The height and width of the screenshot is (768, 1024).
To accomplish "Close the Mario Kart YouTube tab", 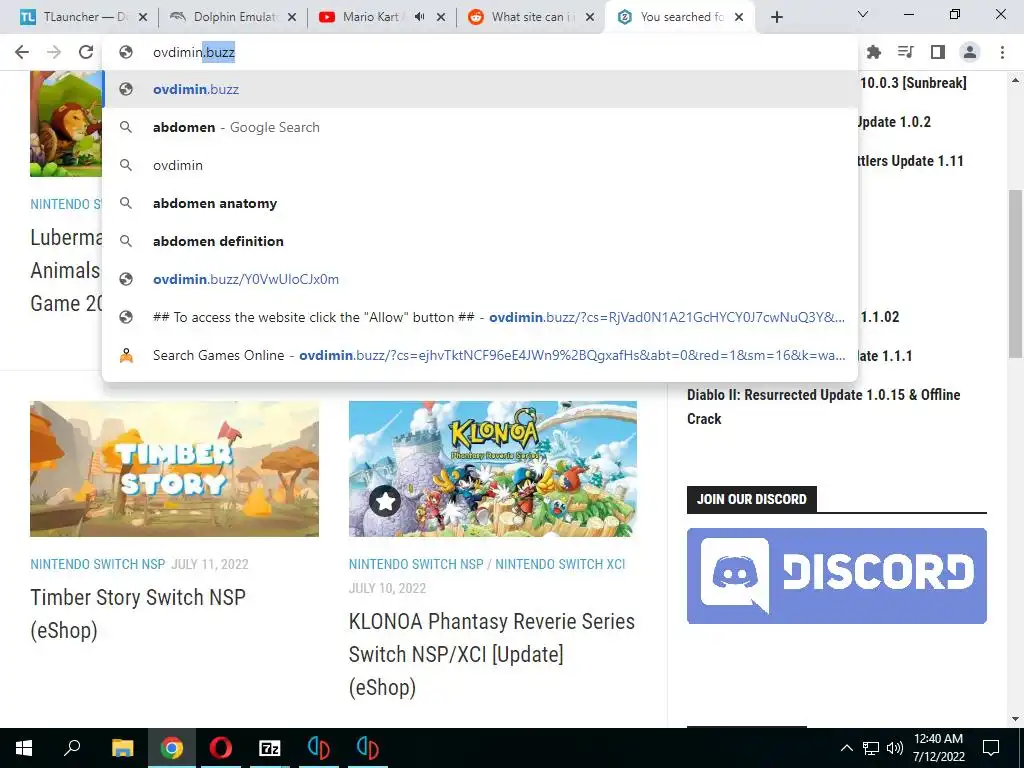I will coord(441,17).
